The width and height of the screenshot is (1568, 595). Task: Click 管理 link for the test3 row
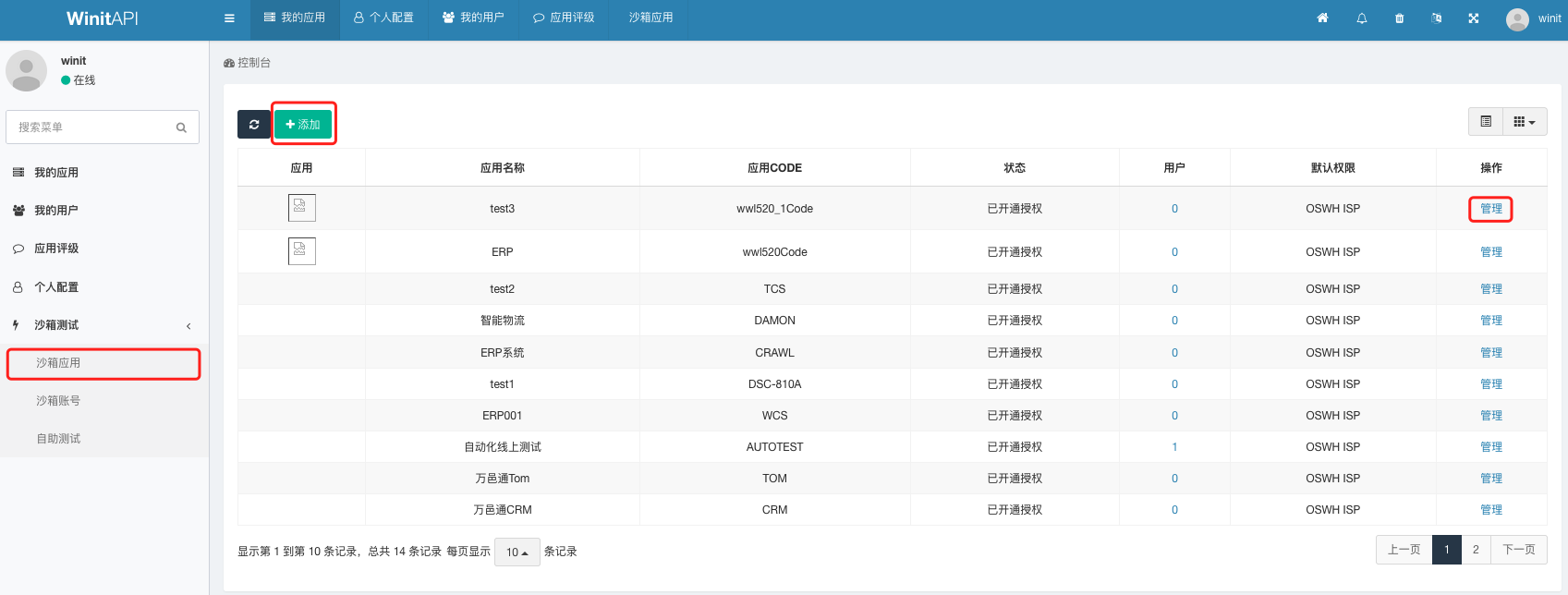pos(1490,209)
